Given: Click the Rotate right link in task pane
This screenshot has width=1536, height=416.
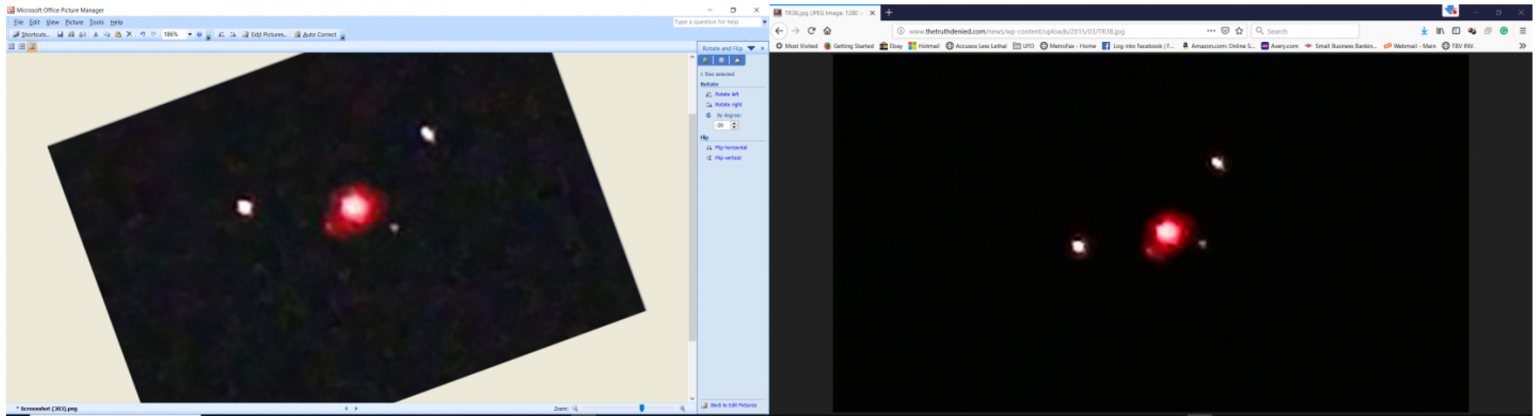Looking at the screenshot, I should click(729, 105).
